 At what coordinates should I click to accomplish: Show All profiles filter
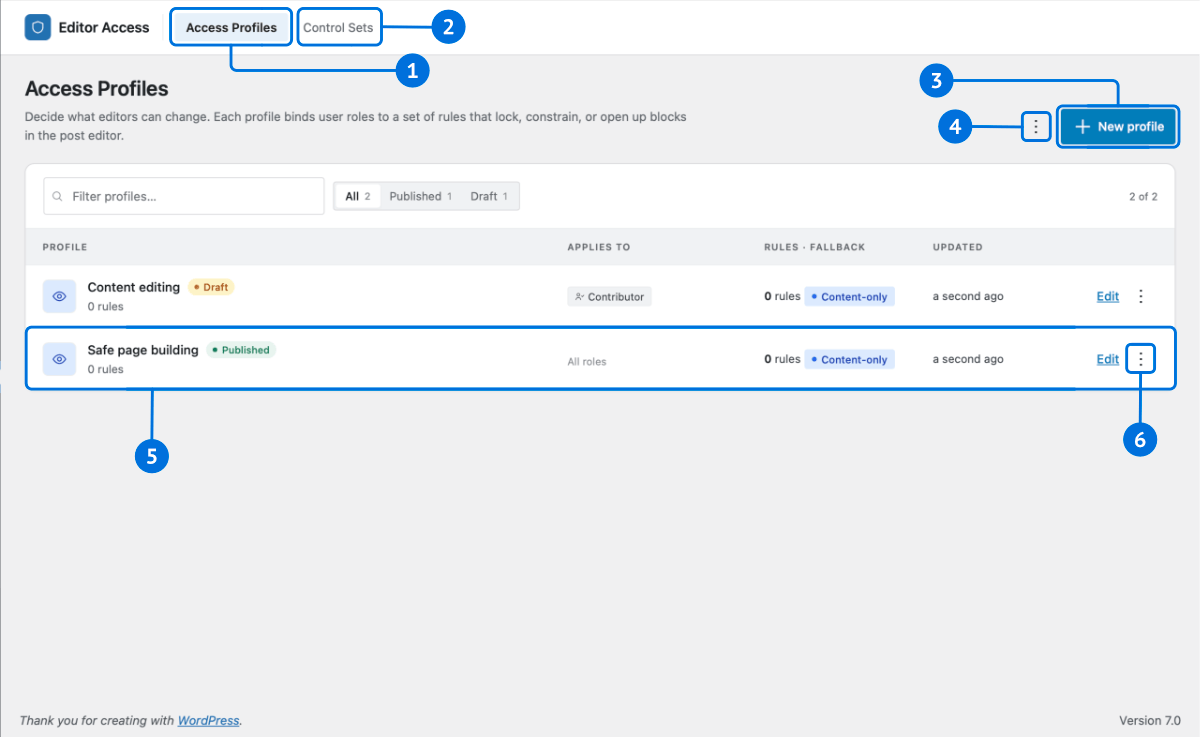tap(357, 196)
